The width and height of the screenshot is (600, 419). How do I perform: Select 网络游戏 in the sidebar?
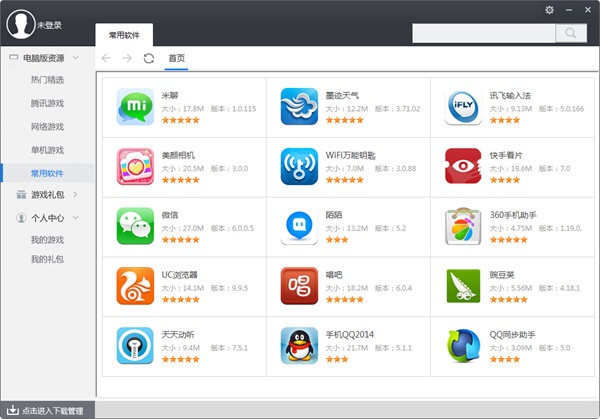[47, 127]
